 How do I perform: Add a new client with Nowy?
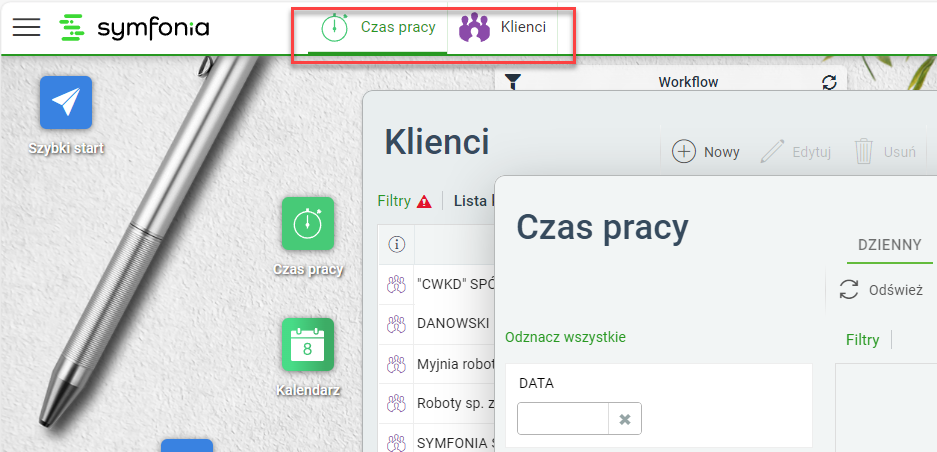pyautogui.click(x=706, y=152)
